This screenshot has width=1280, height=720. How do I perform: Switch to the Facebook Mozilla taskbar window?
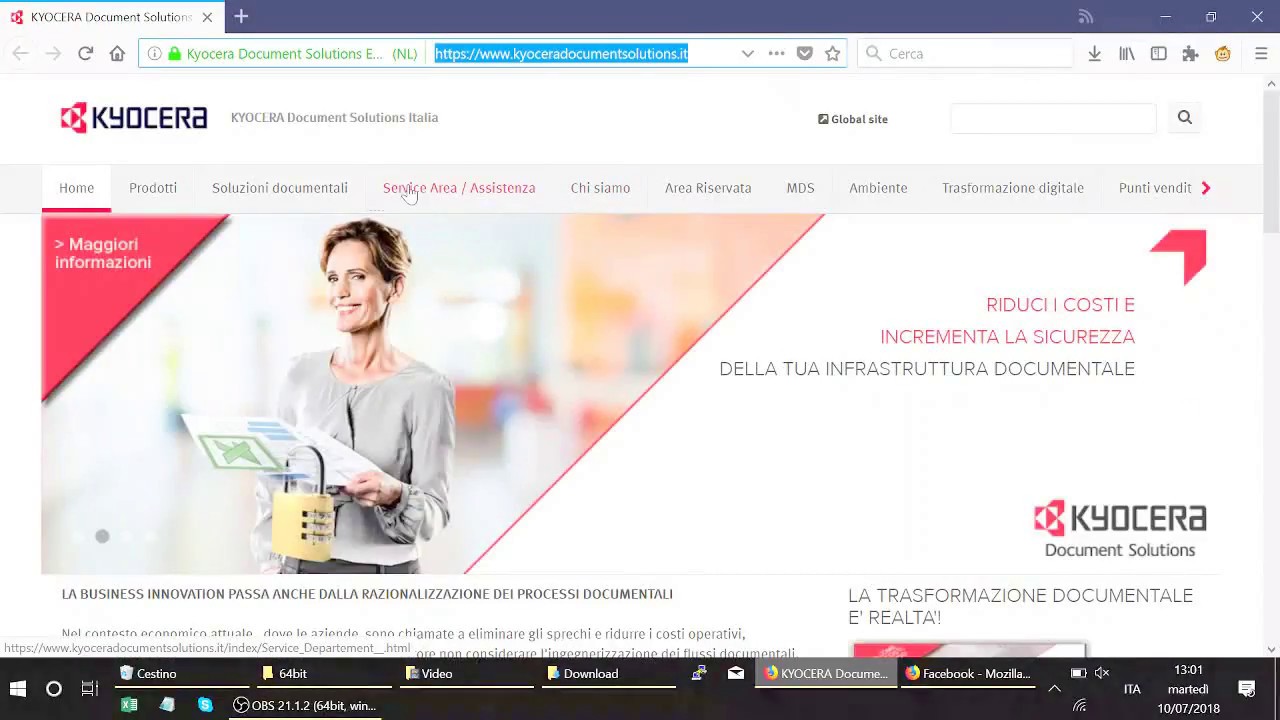click(967, 674)
